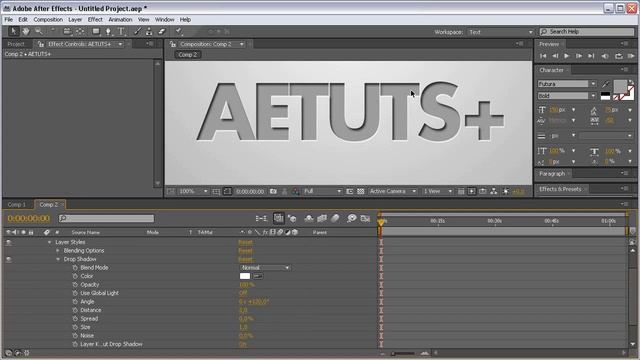Click the eyedropper in Character panel
The width and height of the screenshot is (640, 360).
pyautogui.click(x=606, y=84)
